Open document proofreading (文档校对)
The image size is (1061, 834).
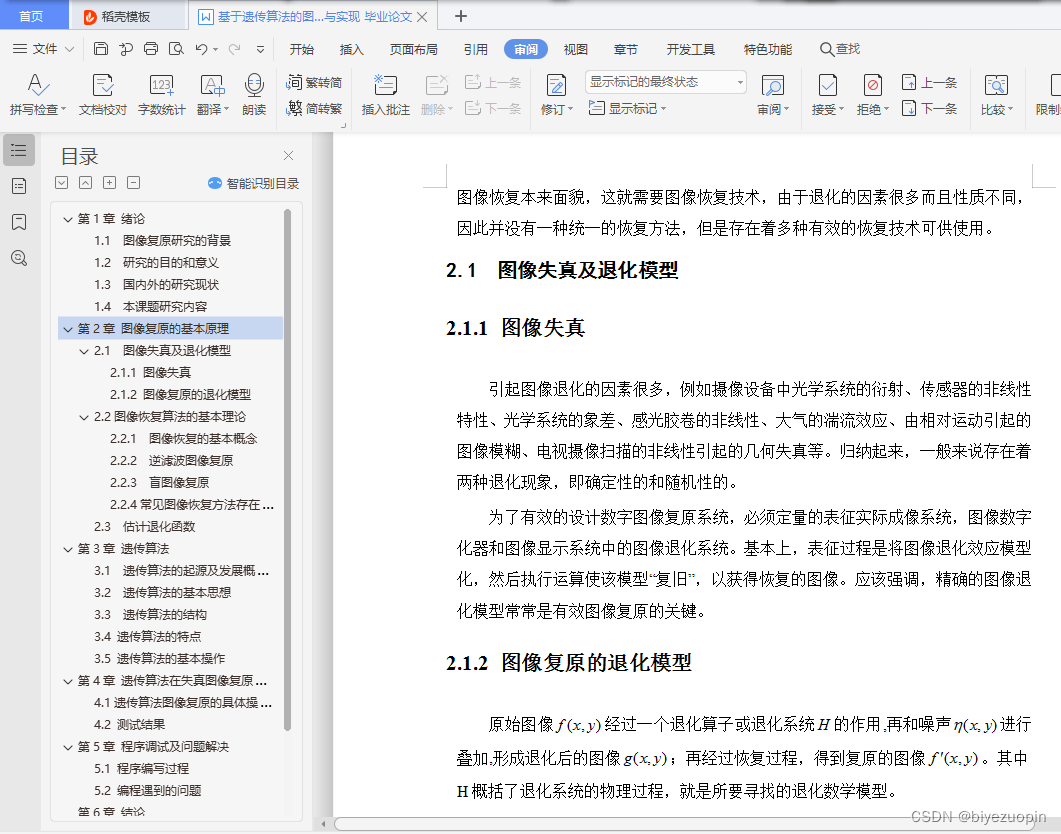[103, 94]
